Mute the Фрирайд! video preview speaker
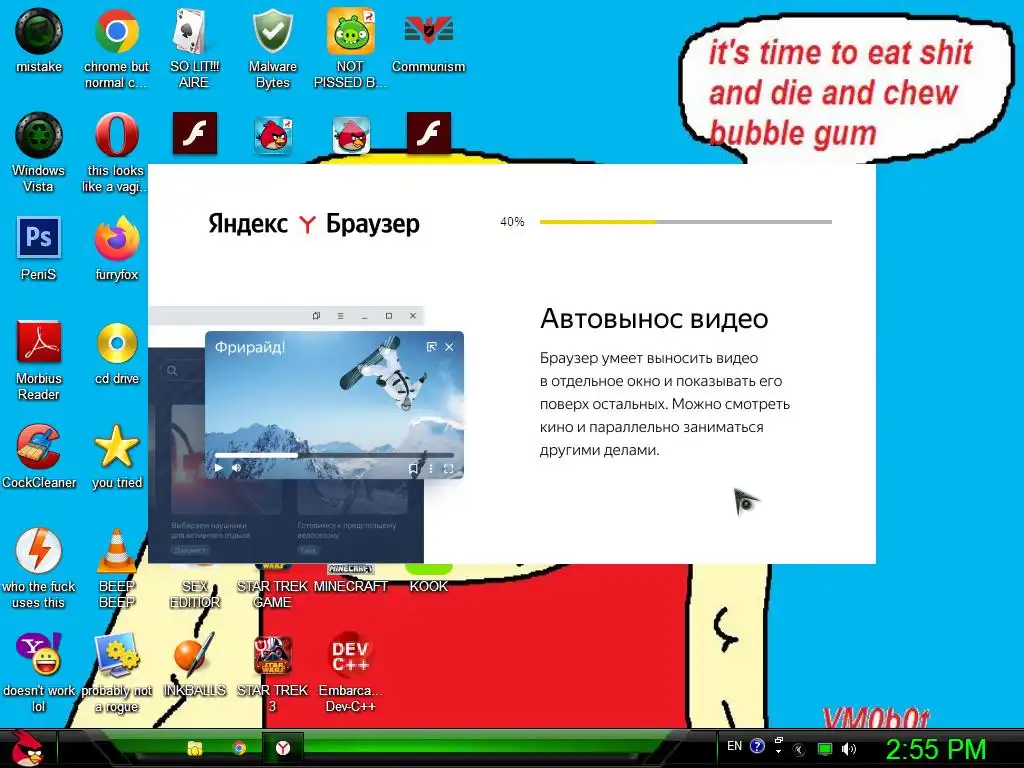The width and height of the screenshot is (1024, 768). click(x=237, y=468)
